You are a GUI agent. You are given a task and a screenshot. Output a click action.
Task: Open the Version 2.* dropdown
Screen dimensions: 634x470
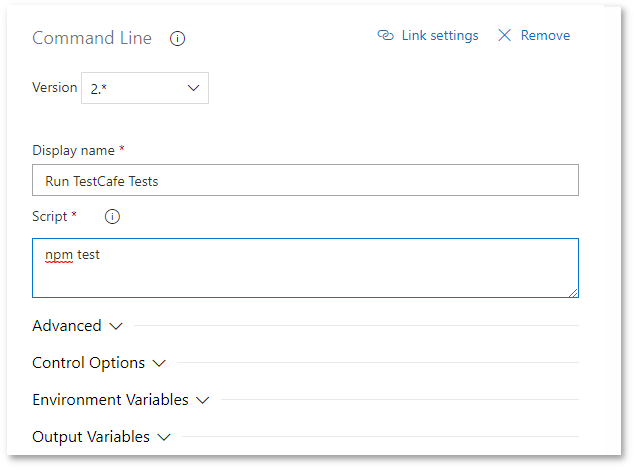146,88
